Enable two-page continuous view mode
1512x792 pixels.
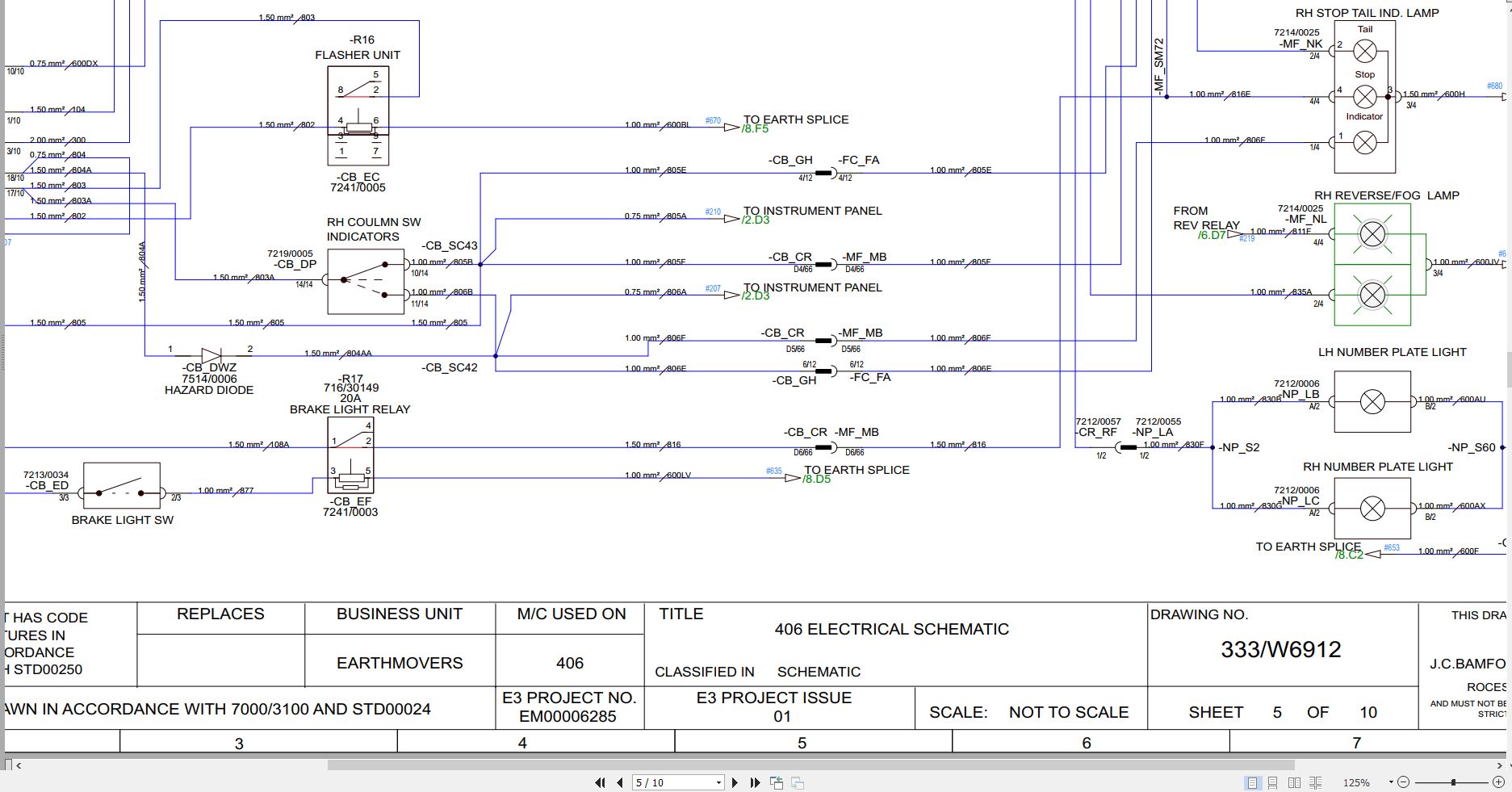tap(1317, 782)
